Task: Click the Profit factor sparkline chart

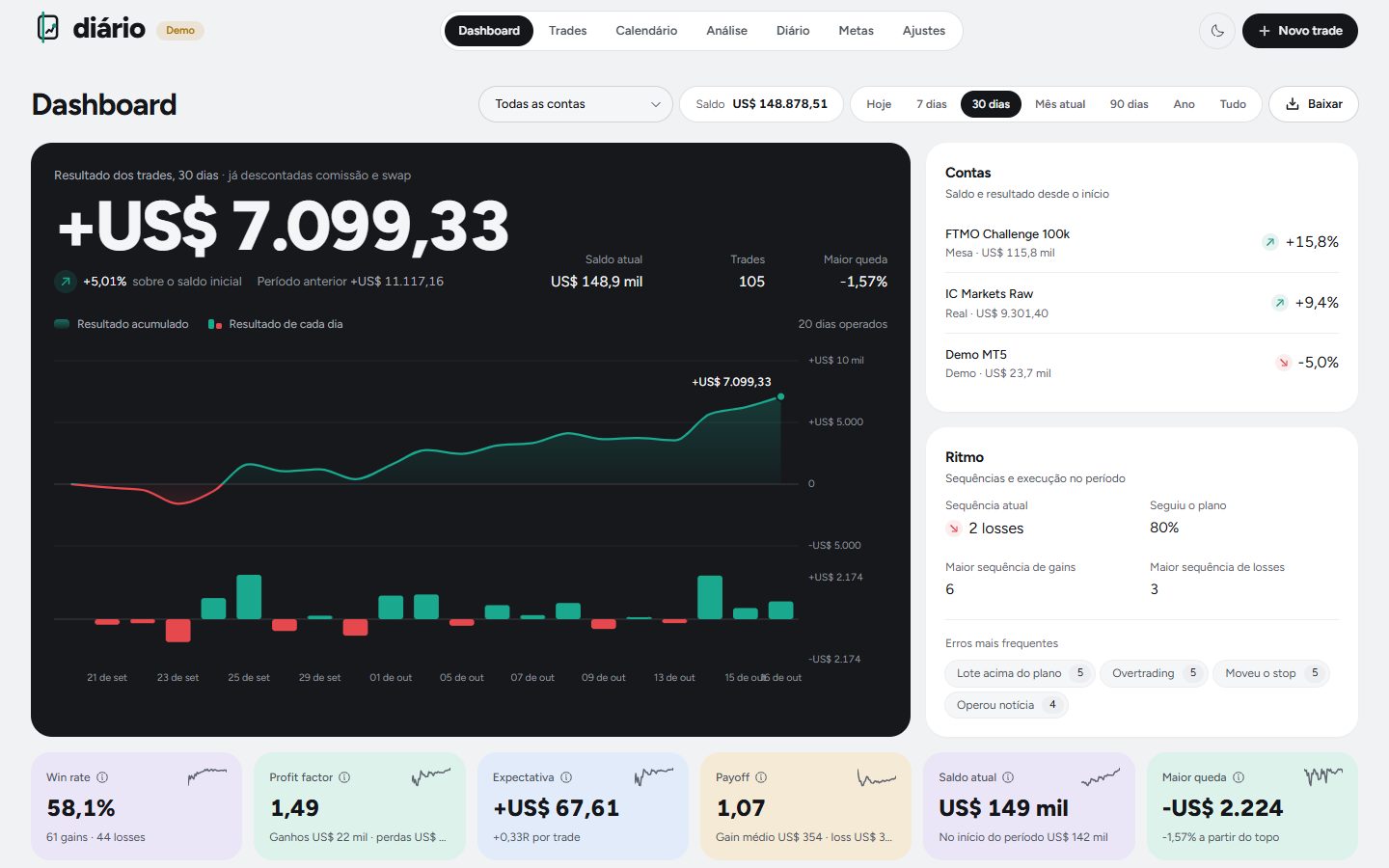Action: [431, 775]
